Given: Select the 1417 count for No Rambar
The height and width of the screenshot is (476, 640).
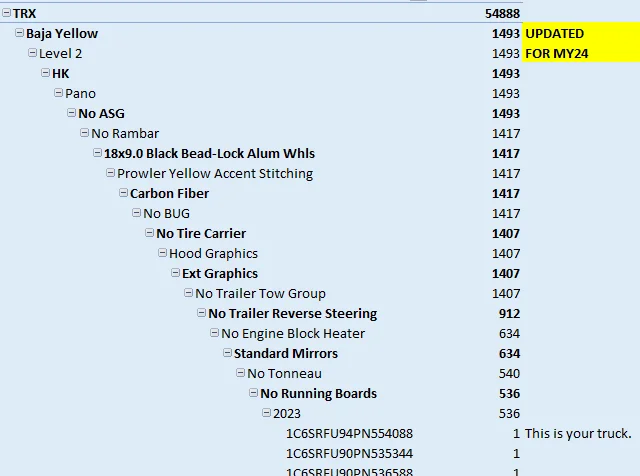Looking at the screenshot, I should (506, 133).
